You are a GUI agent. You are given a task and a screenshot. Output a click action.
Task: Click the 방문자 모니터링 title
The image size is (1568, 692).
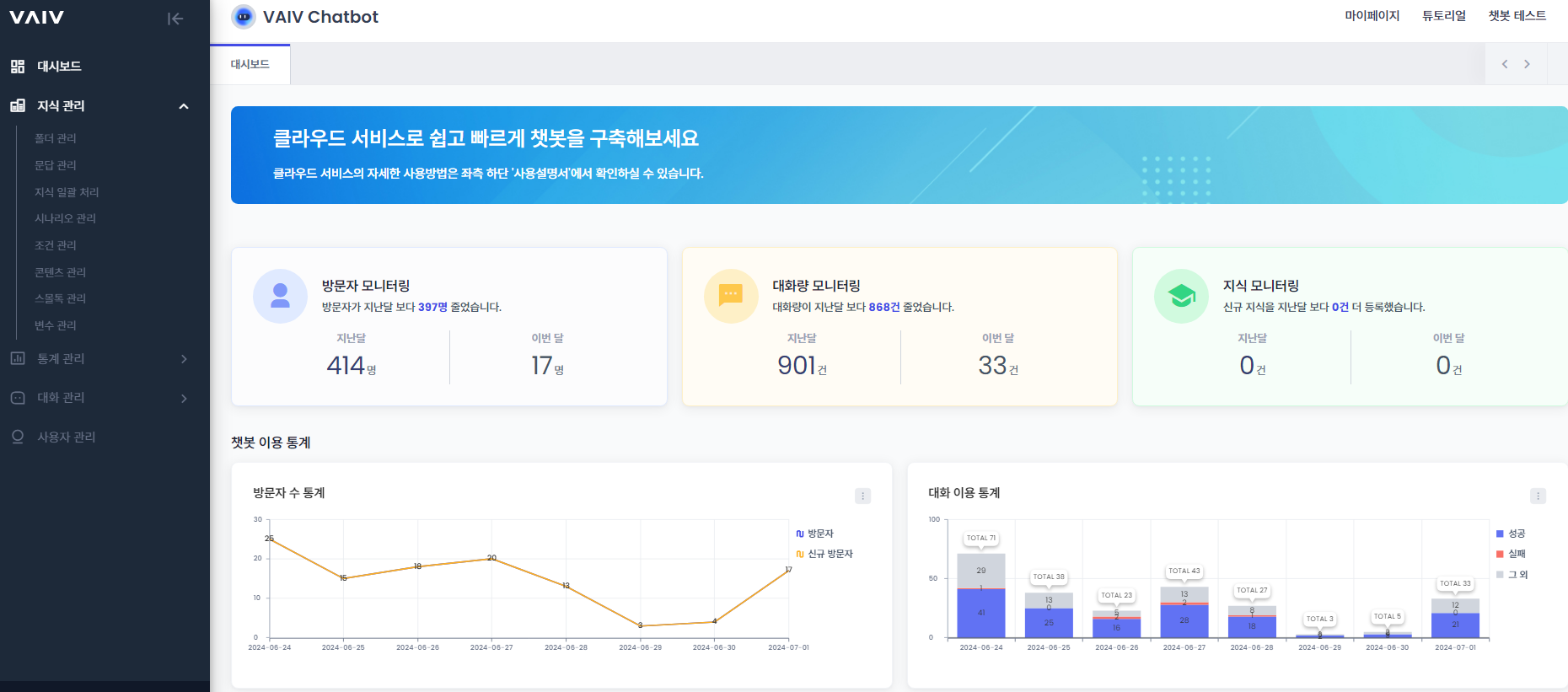(x=366, y=286)
